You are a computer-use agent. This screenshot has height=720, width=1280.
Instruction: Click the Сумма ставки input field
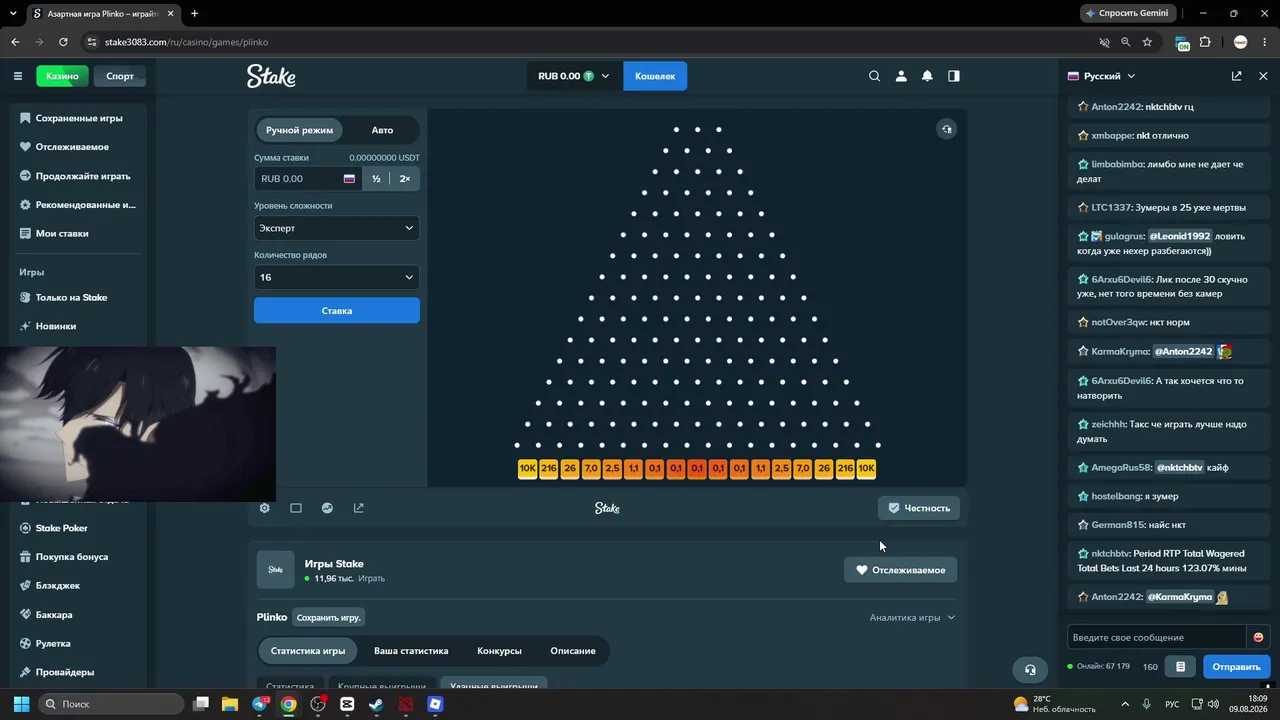(307, 179)
